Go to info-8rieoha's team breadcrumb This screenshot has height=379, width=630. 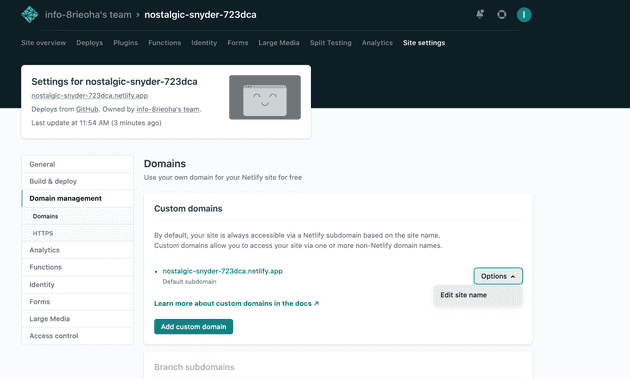(88, 14)
